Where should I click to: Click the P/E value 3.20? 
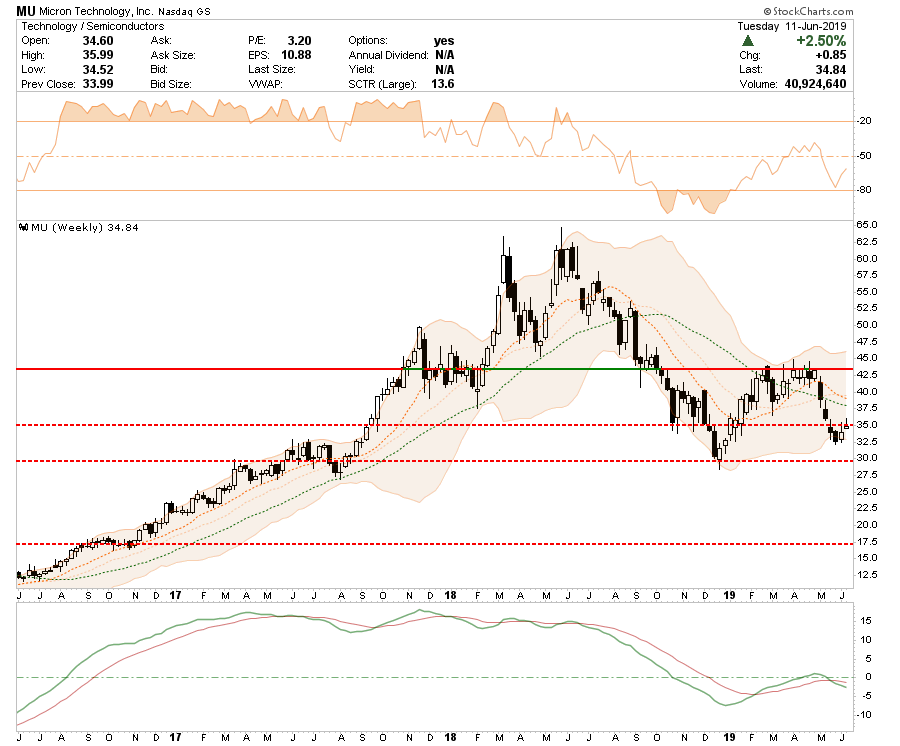point(299,41)
